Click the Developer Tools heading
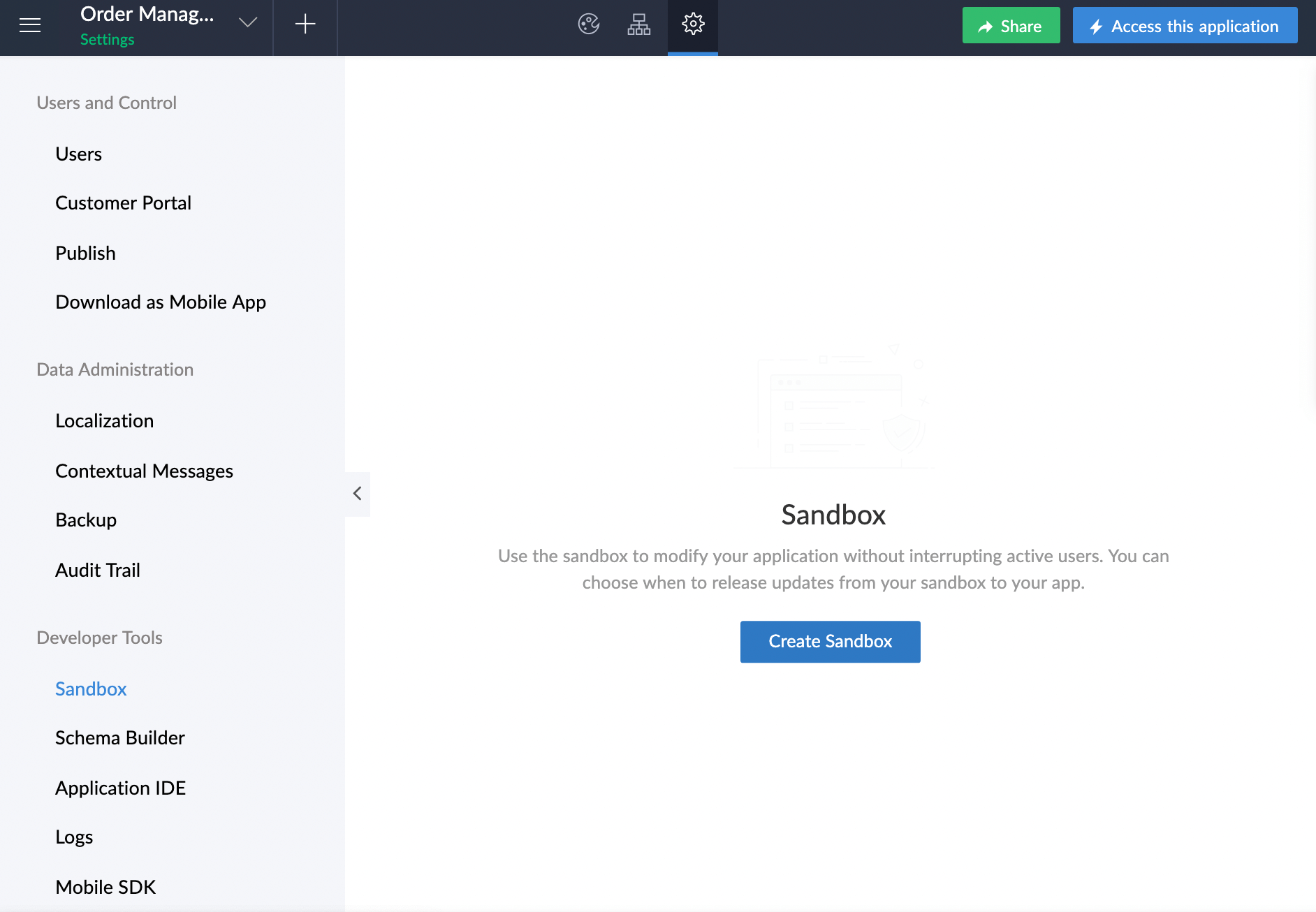The image size is (1316, 912). tap(99, 638)
